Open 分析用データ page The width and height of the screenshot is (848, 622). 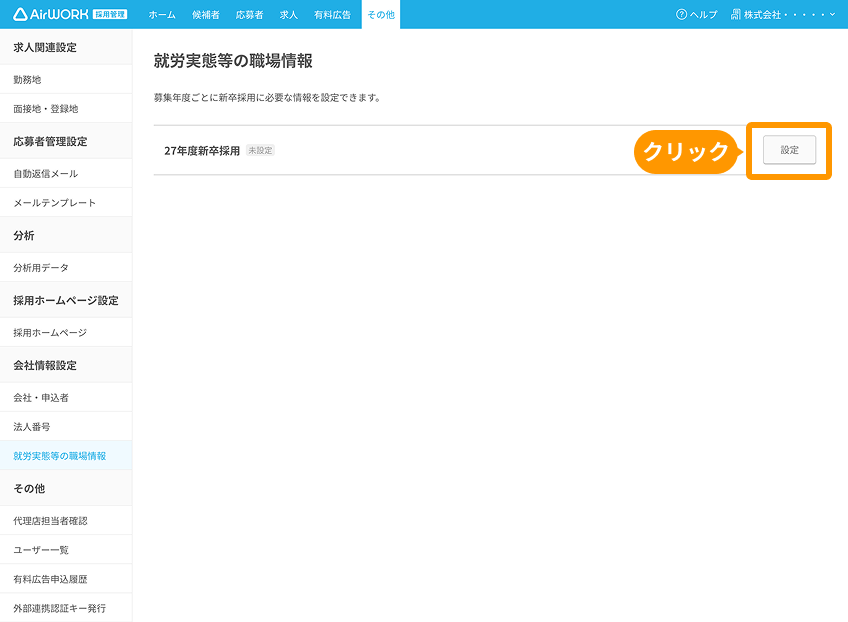point(41,268)
